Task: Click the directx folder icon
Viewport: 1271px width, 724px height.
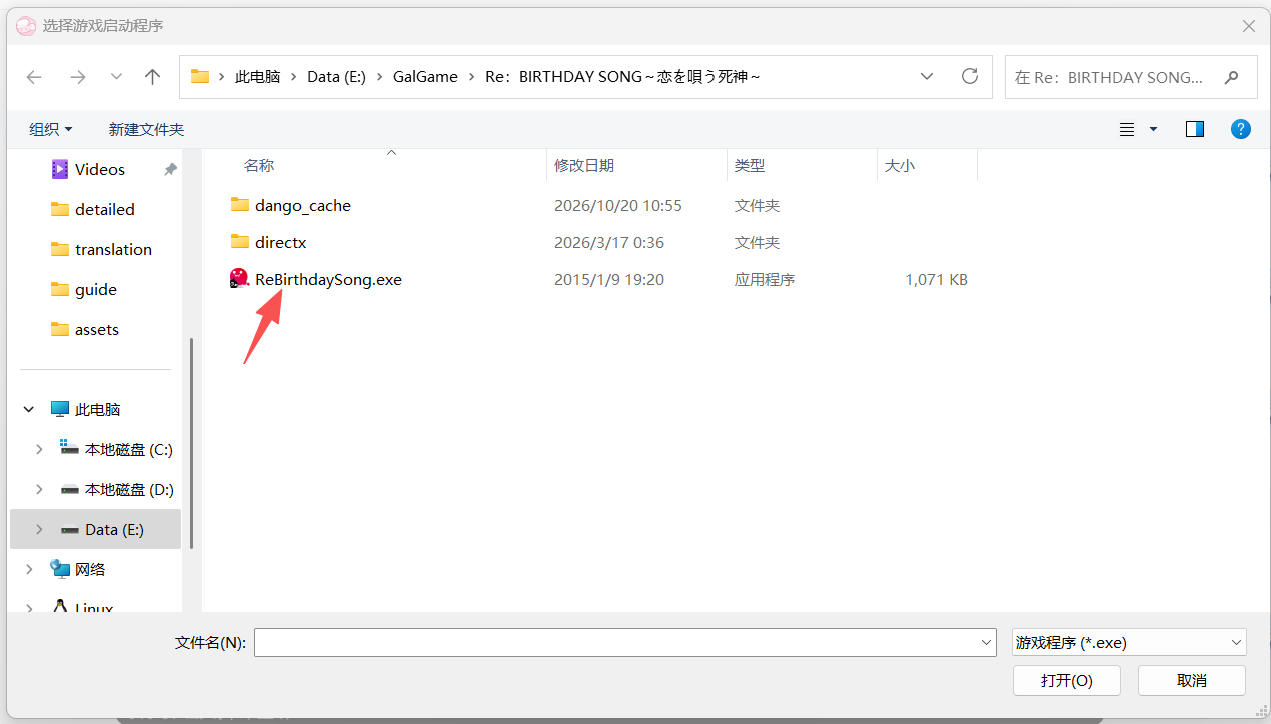Action: click(240, 241)
